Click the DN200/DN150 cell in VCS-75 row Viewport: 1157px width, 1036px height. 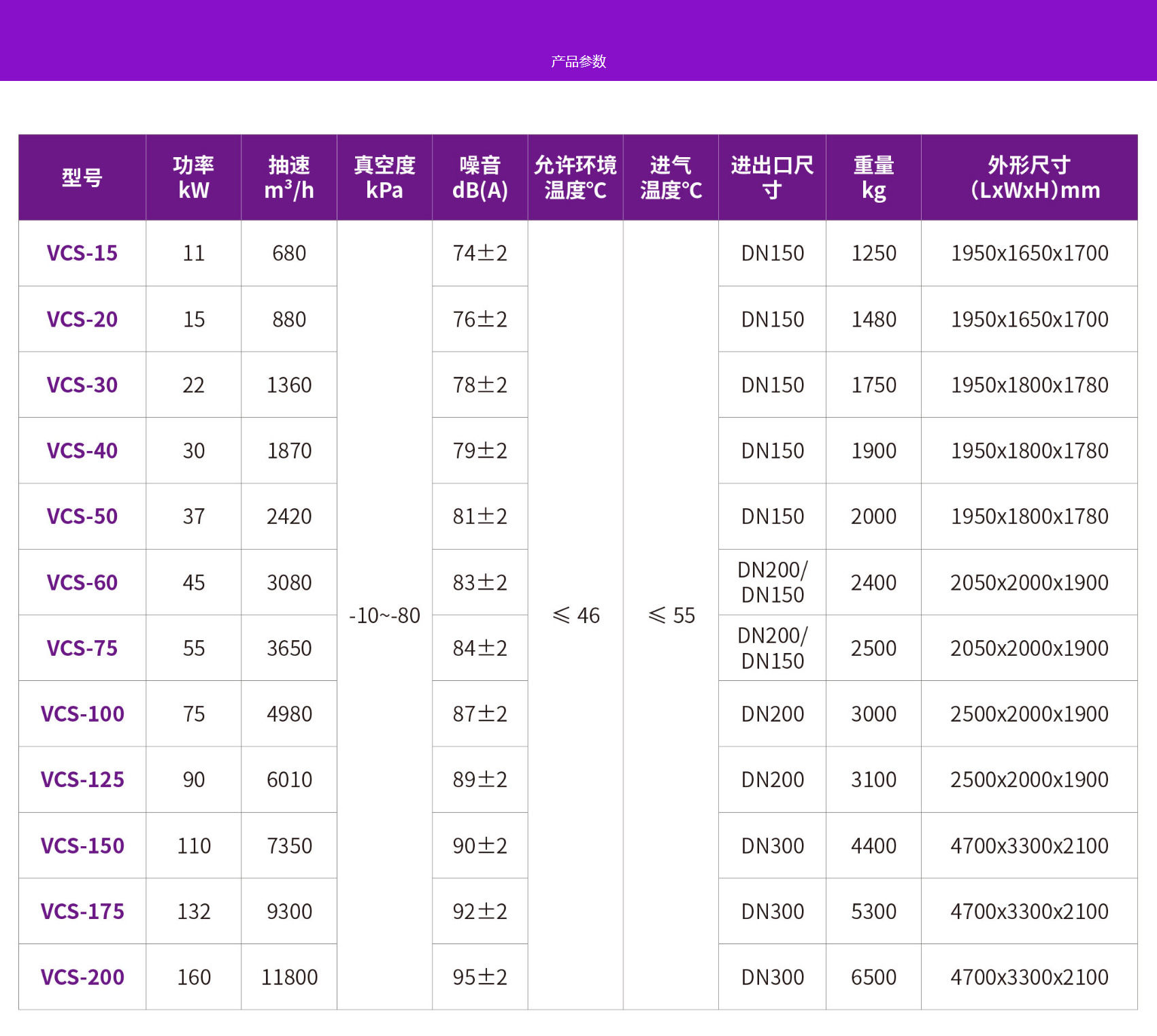773,648
